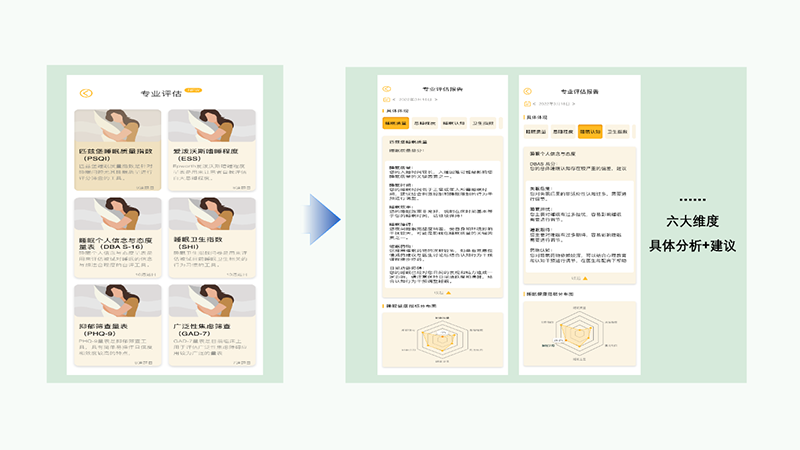Screen dimensions: 800x450
Task: Collapse details panel on second report
Action: tap(580, 279)
